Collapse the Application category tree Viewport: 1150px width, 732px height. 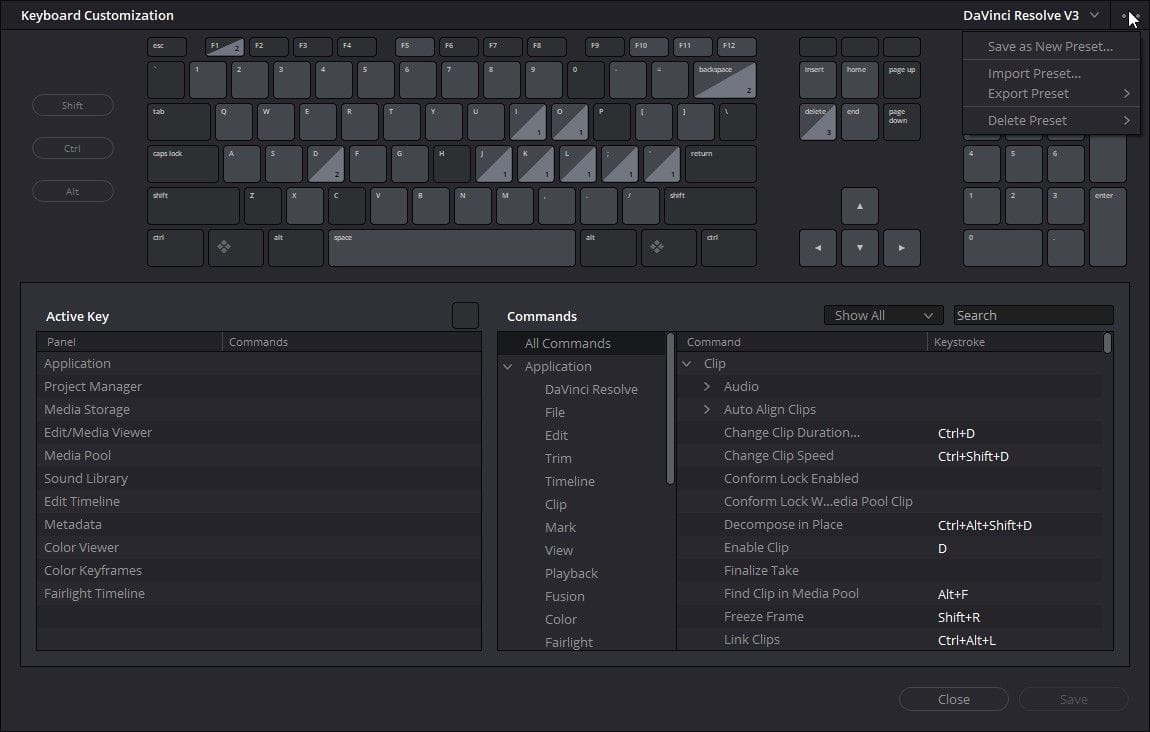click(x=508, y=366)
